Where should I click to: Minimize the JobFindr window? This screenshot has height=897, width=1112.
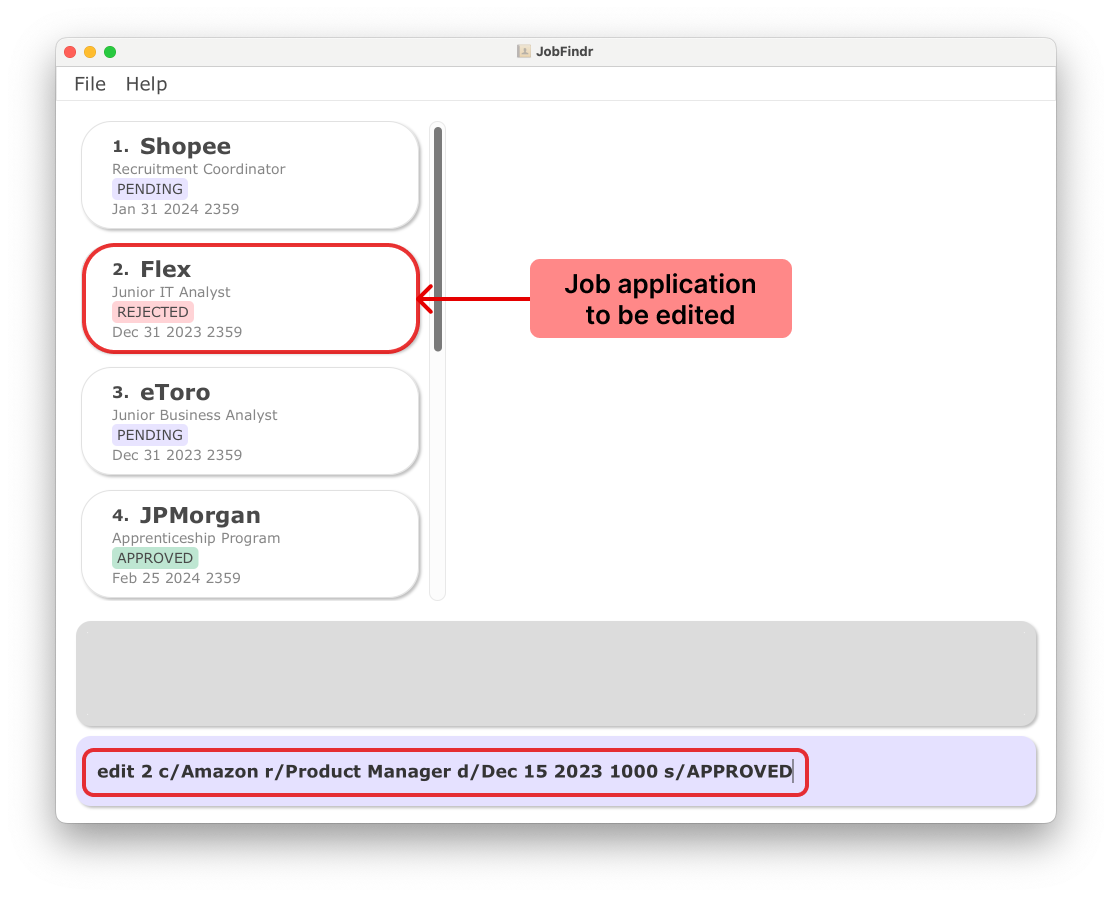[90, 52]
